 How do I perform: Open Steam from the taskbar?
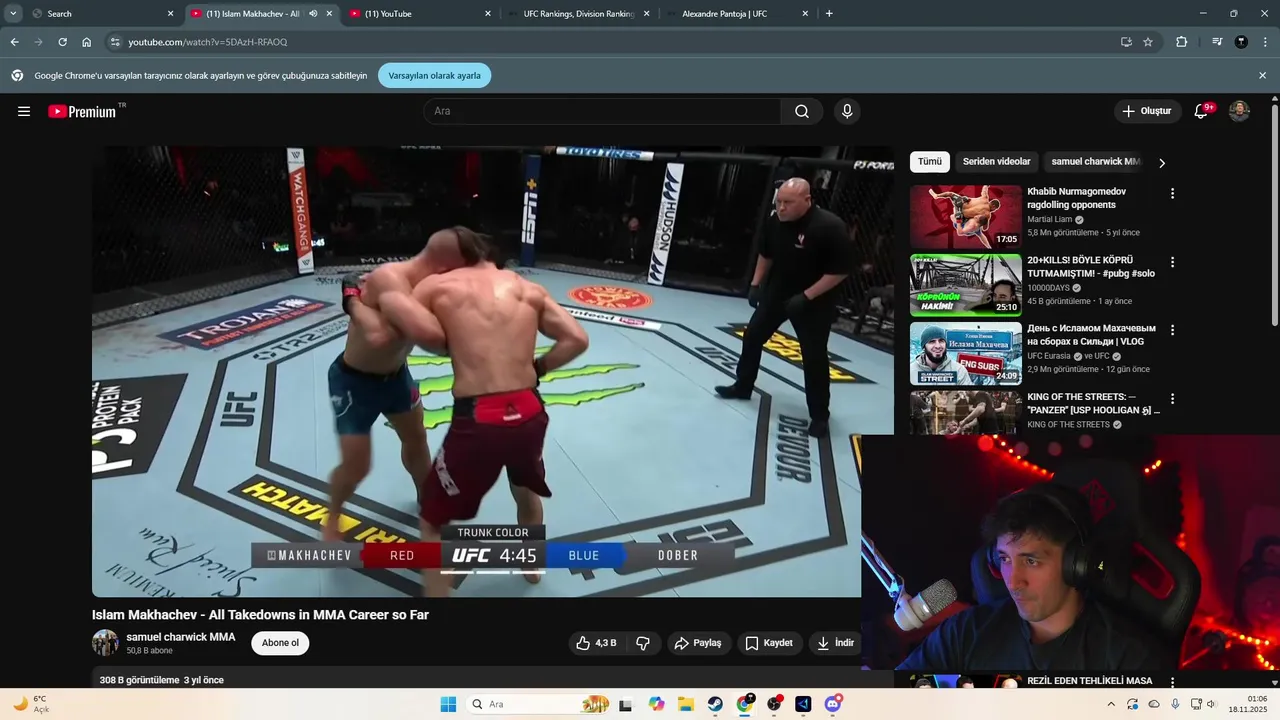coord(715,704)
